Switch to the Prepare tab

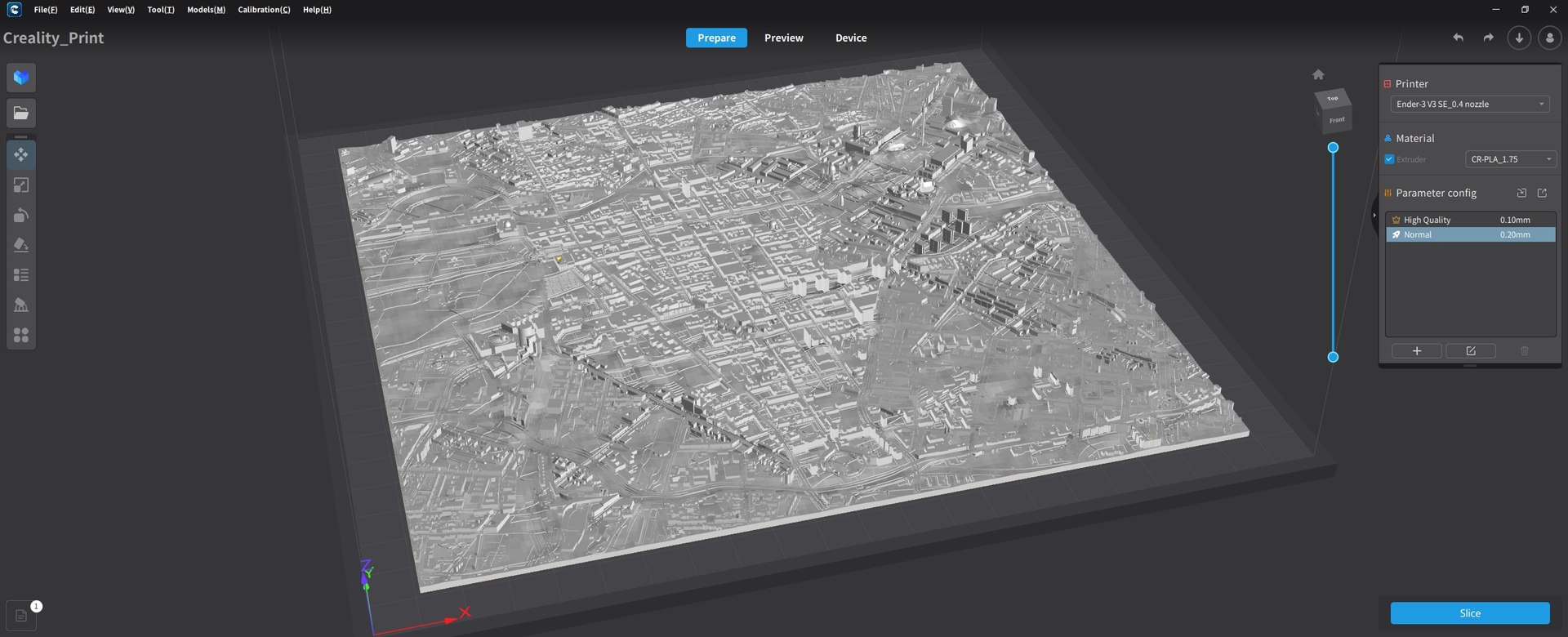716,38
